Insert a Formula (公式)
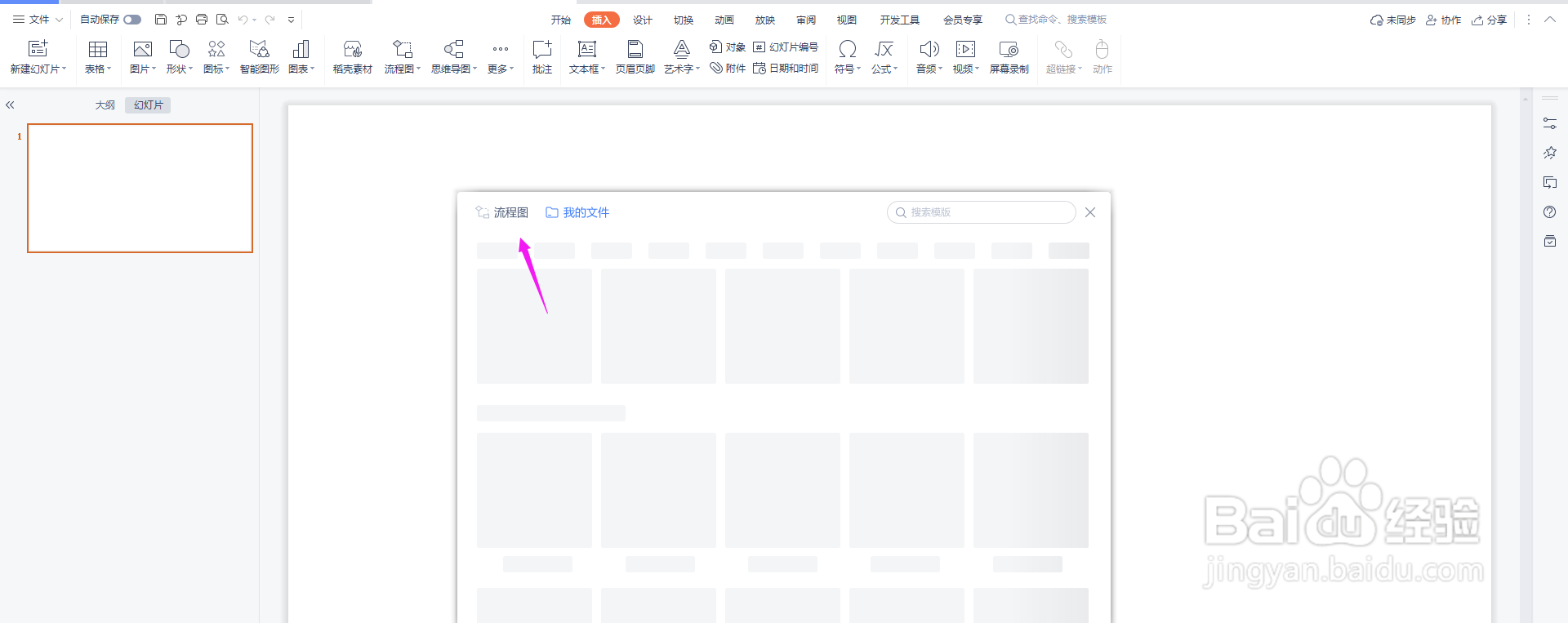 tap(884, 57)
